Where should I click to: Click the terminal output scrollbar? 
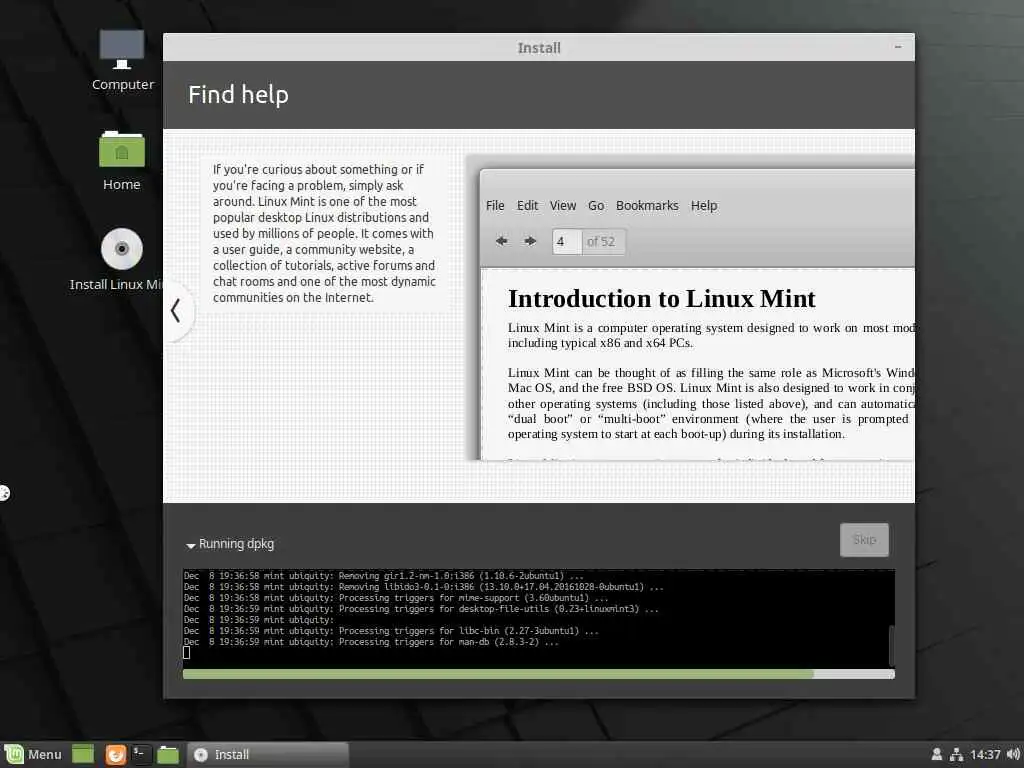(x=891, y=644)
